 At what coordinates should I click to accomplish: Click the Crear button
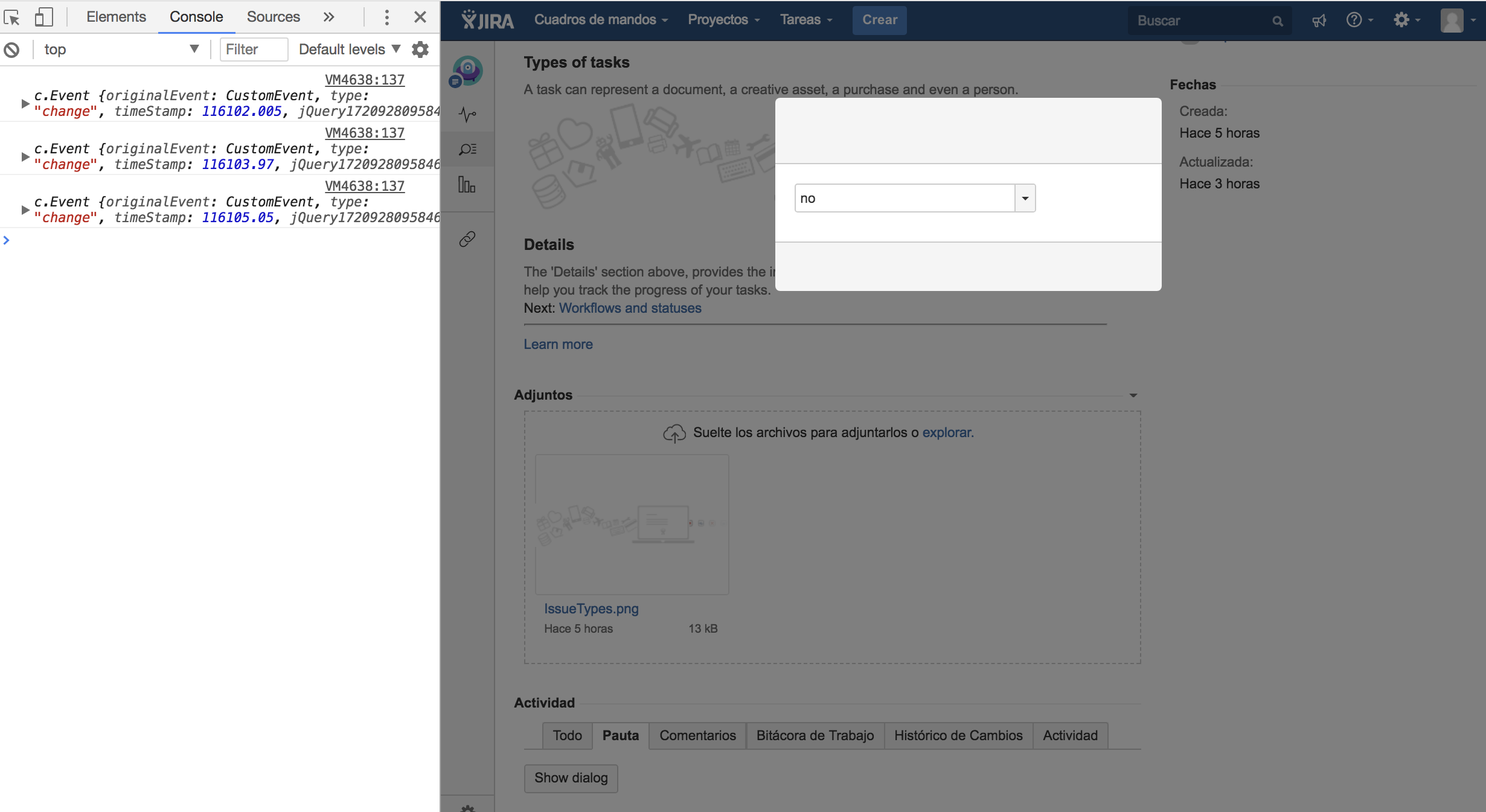(879, 20)
